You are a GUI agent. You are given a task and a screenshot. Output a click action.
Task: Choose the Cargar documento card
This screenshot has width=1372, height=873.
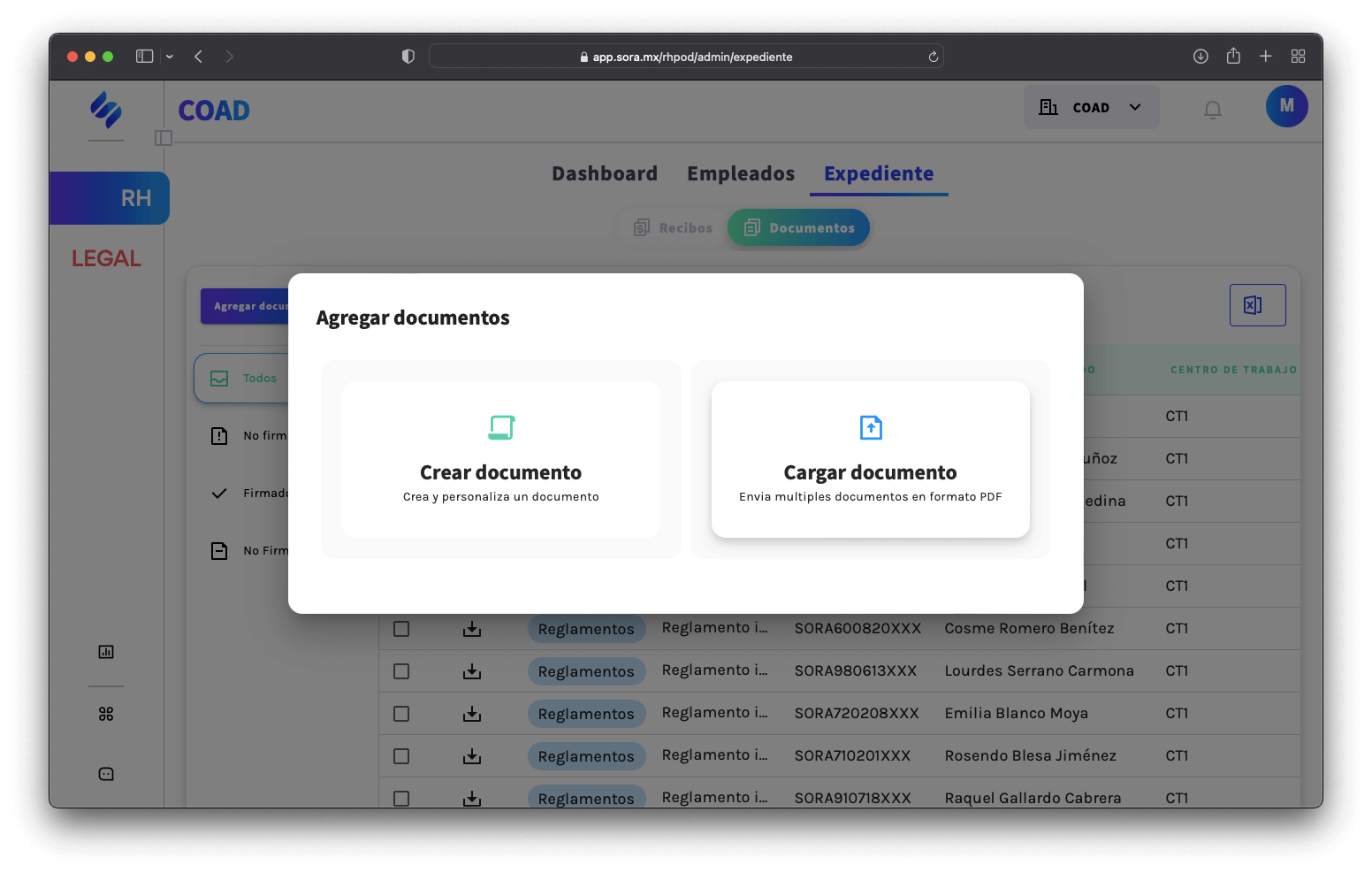pyautogui.click(x=871, y=459)
